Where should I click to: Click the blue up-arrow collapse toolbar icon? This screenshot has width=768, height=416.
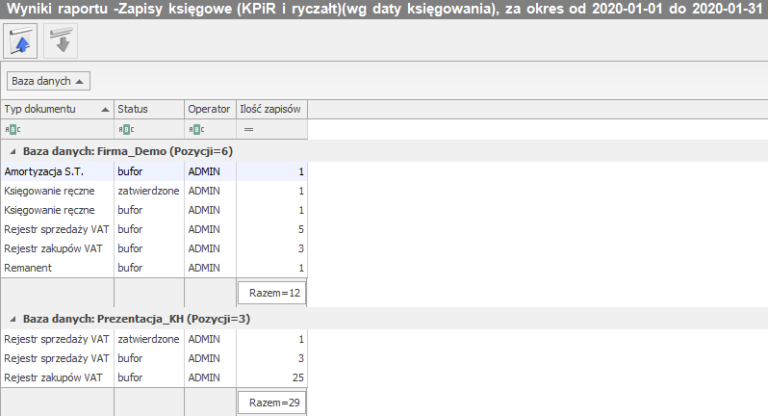pyautogui.click(x=20, y=41)
